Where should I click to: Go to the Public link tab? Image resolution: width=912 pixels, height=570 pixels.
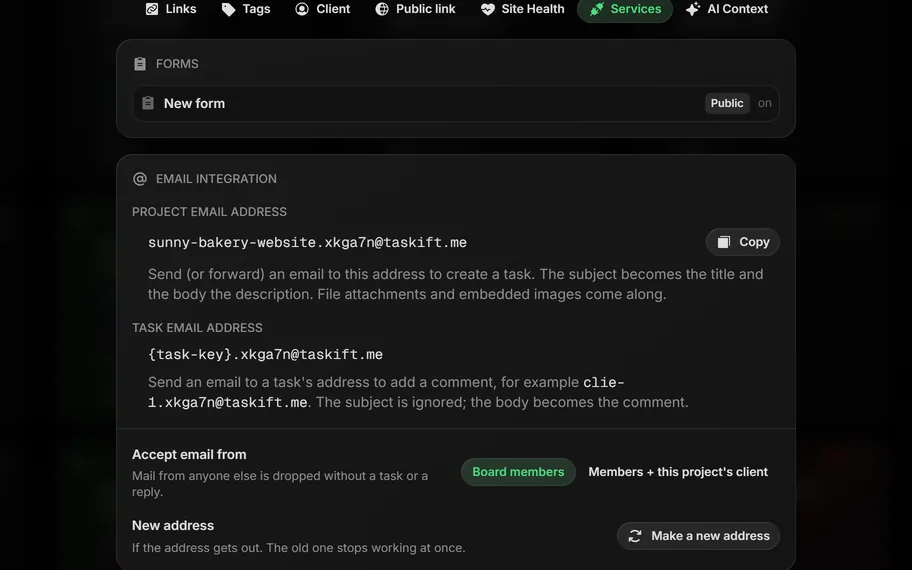pos(415,9)
